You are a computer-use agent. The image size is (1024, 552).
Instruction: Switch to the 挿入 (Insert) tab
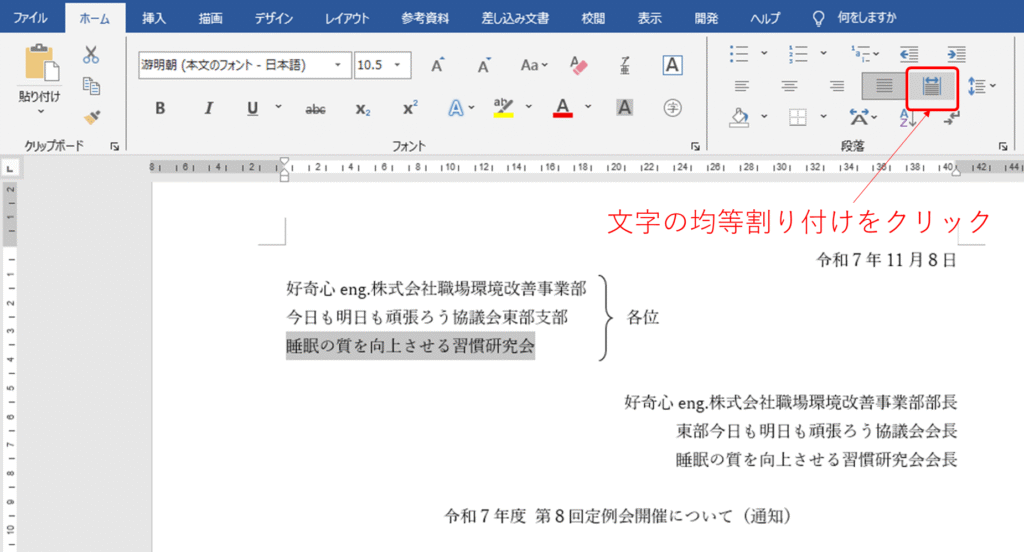click(x=154, y=17)
